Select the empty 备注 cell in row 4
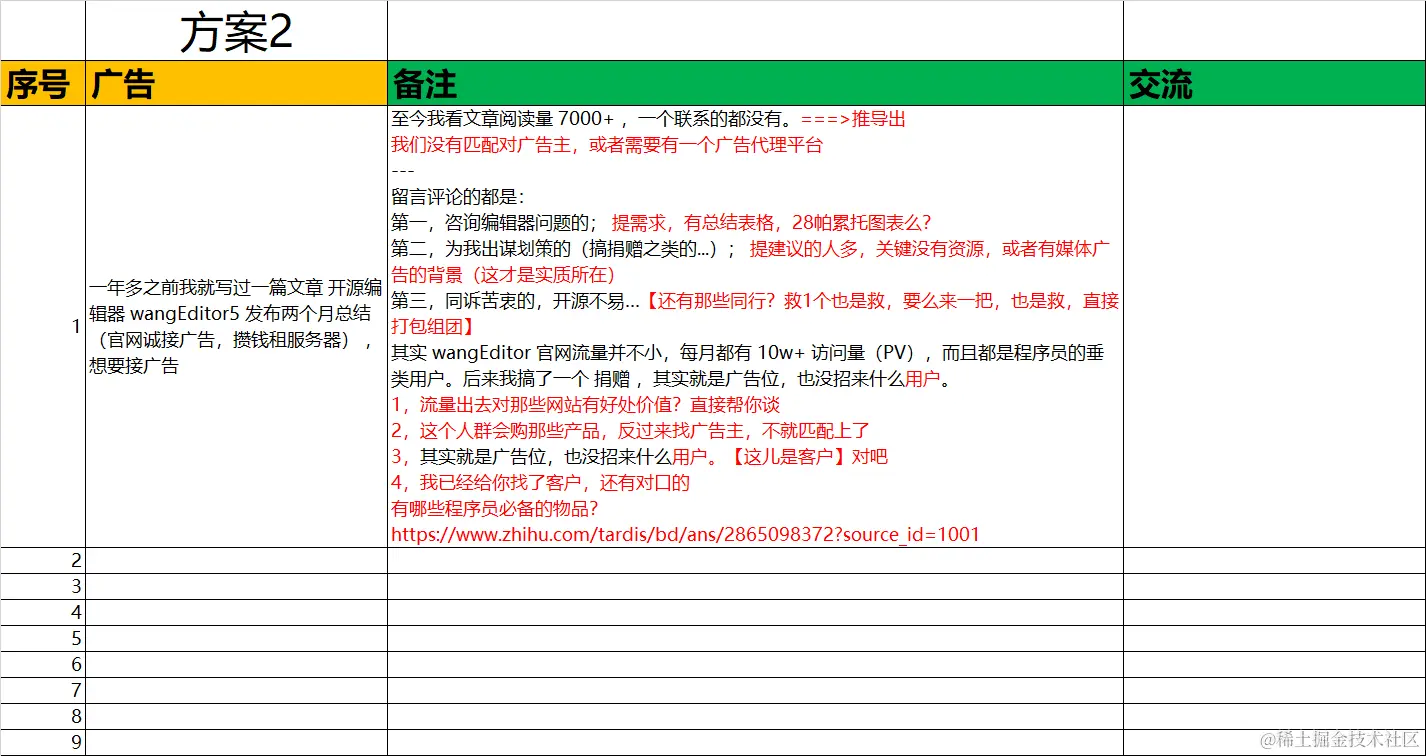This screenshot has width=1426, height=756. (755, 613)
